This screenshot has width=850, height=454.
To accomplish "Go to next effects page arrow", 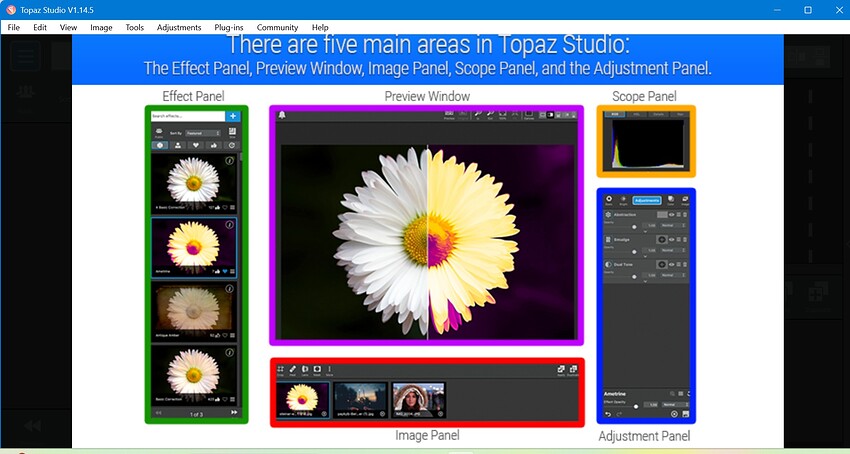I will coord(234,413).
